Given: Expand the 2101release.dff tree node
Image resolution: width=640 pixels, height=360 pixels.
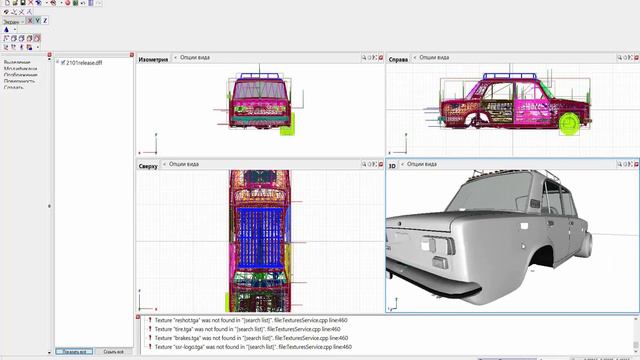Looking at the screenshot, I should [58, 62].
